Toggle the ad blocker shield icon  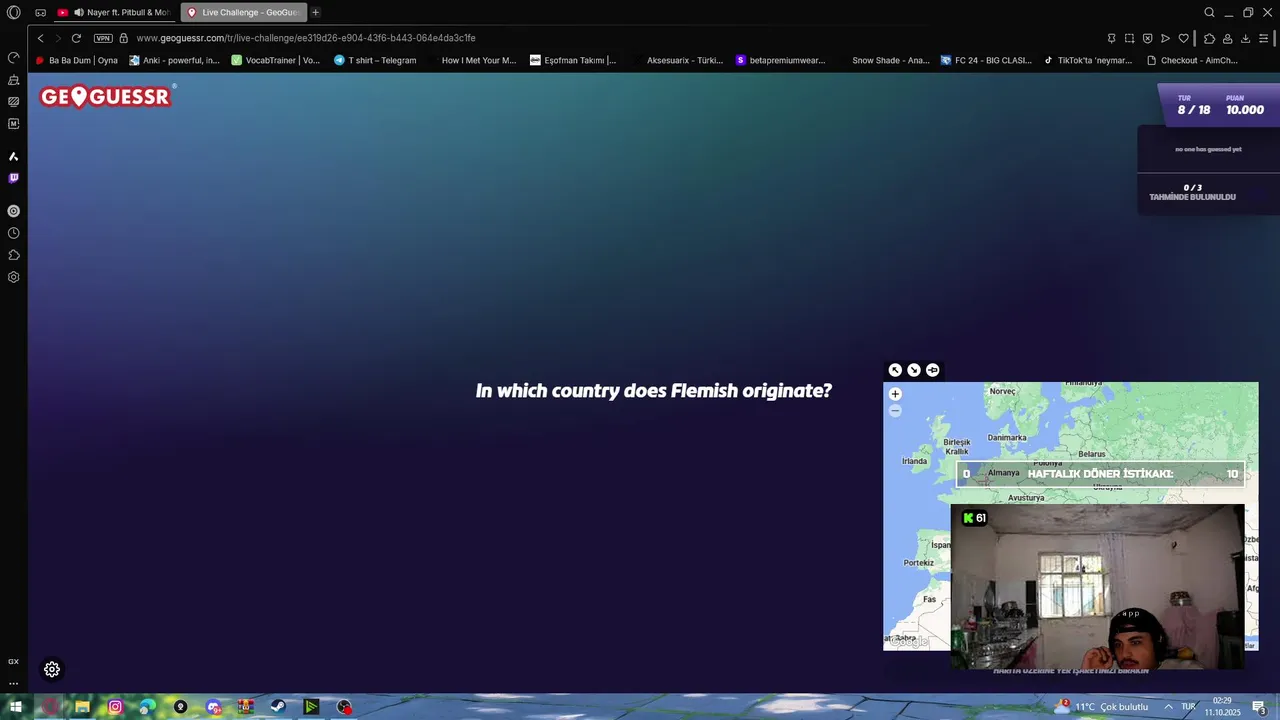[x=1147, y=38]
